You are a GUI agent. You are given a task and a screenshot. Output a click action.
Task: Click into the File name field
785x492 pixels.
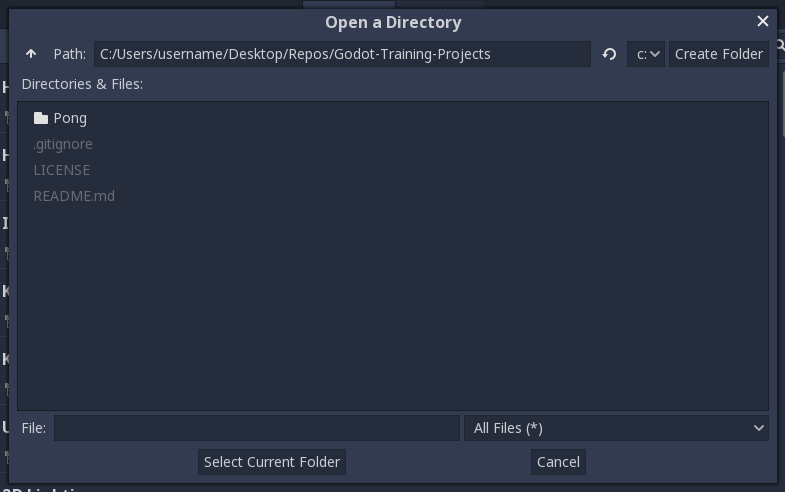click(257, 428)
